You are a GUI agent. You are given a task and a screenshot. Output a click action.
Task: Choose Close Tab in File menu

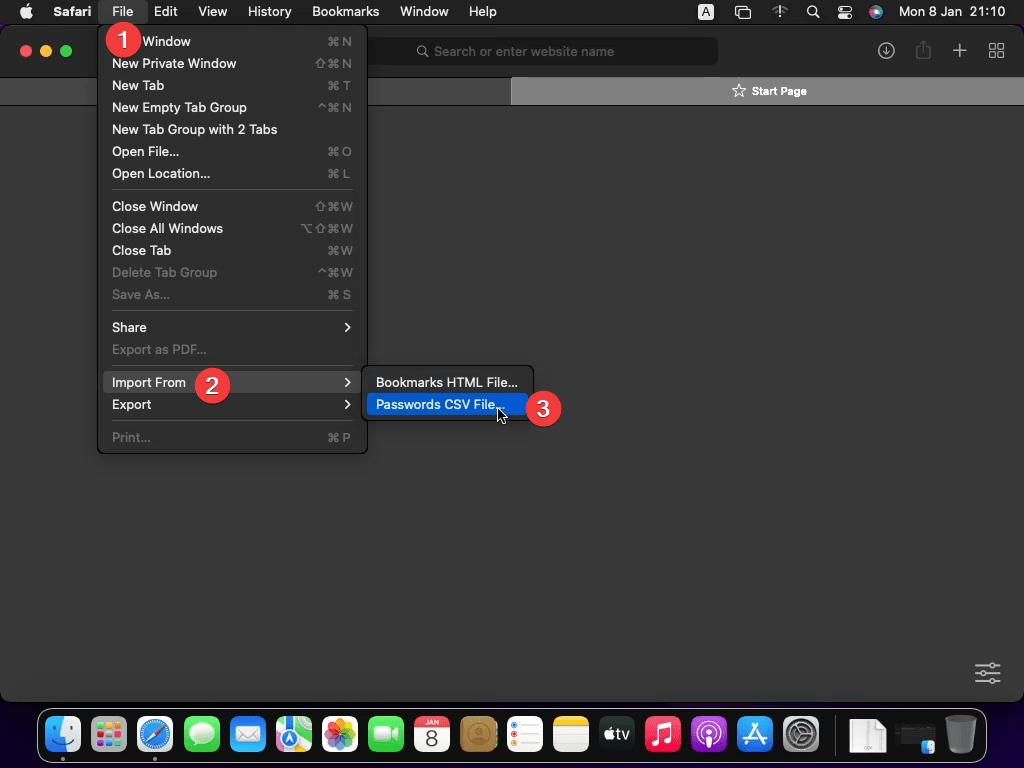232,250
